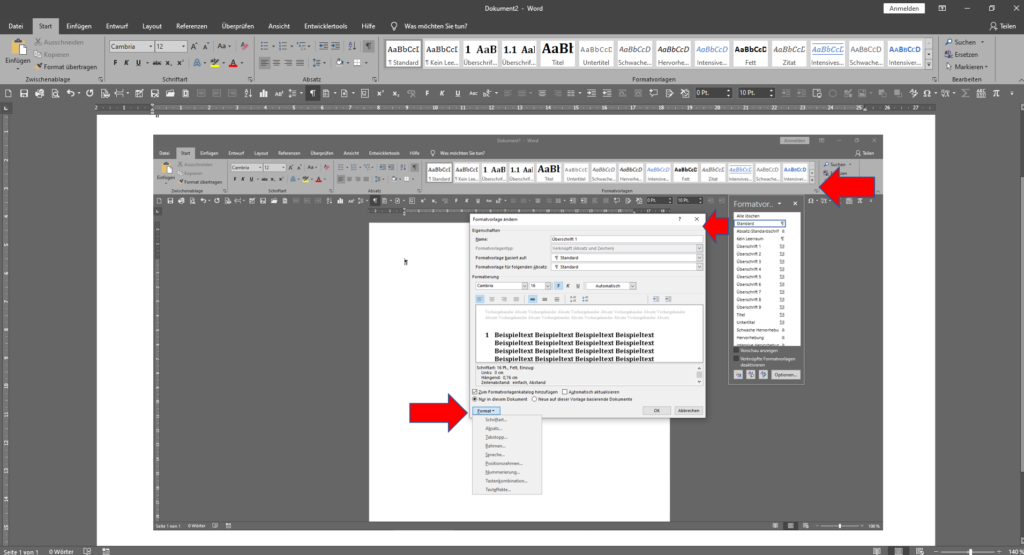This screenshot has height=555, width=1024.
Task: Align text right in the main ribbon
Action: coord(288,63)
